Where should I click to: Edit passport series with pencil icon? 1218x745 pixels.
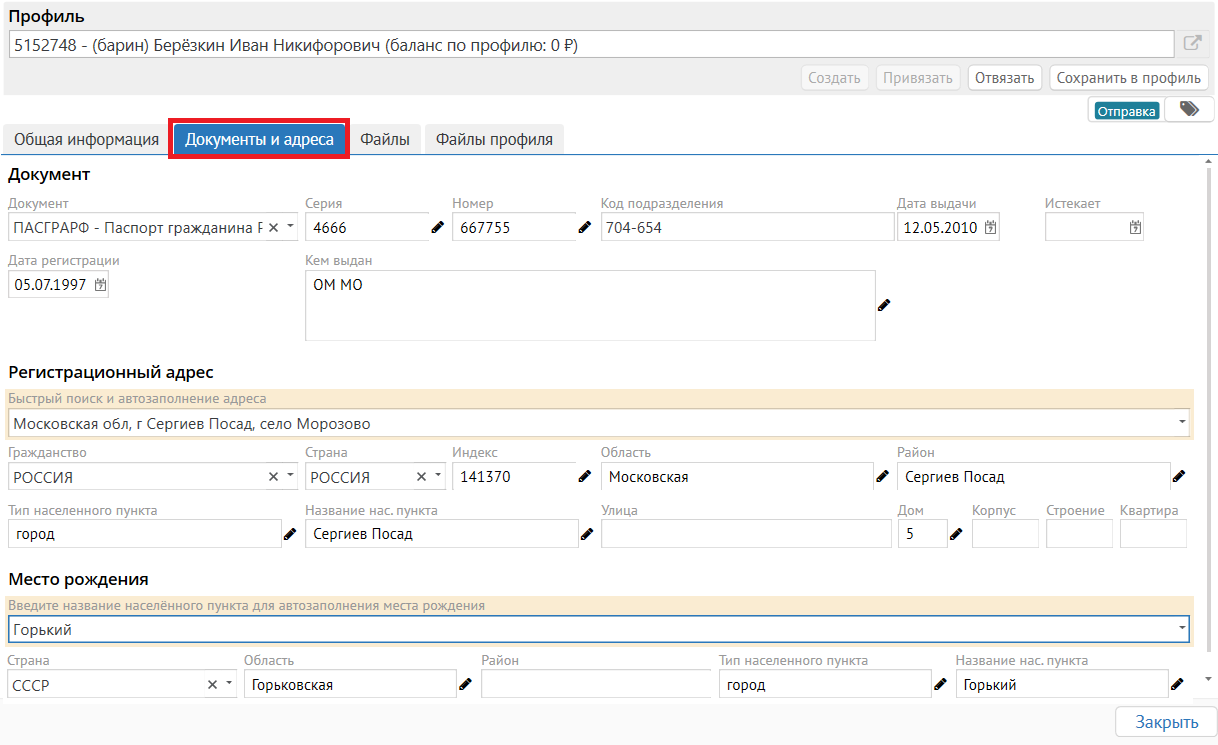pos(437,228)
